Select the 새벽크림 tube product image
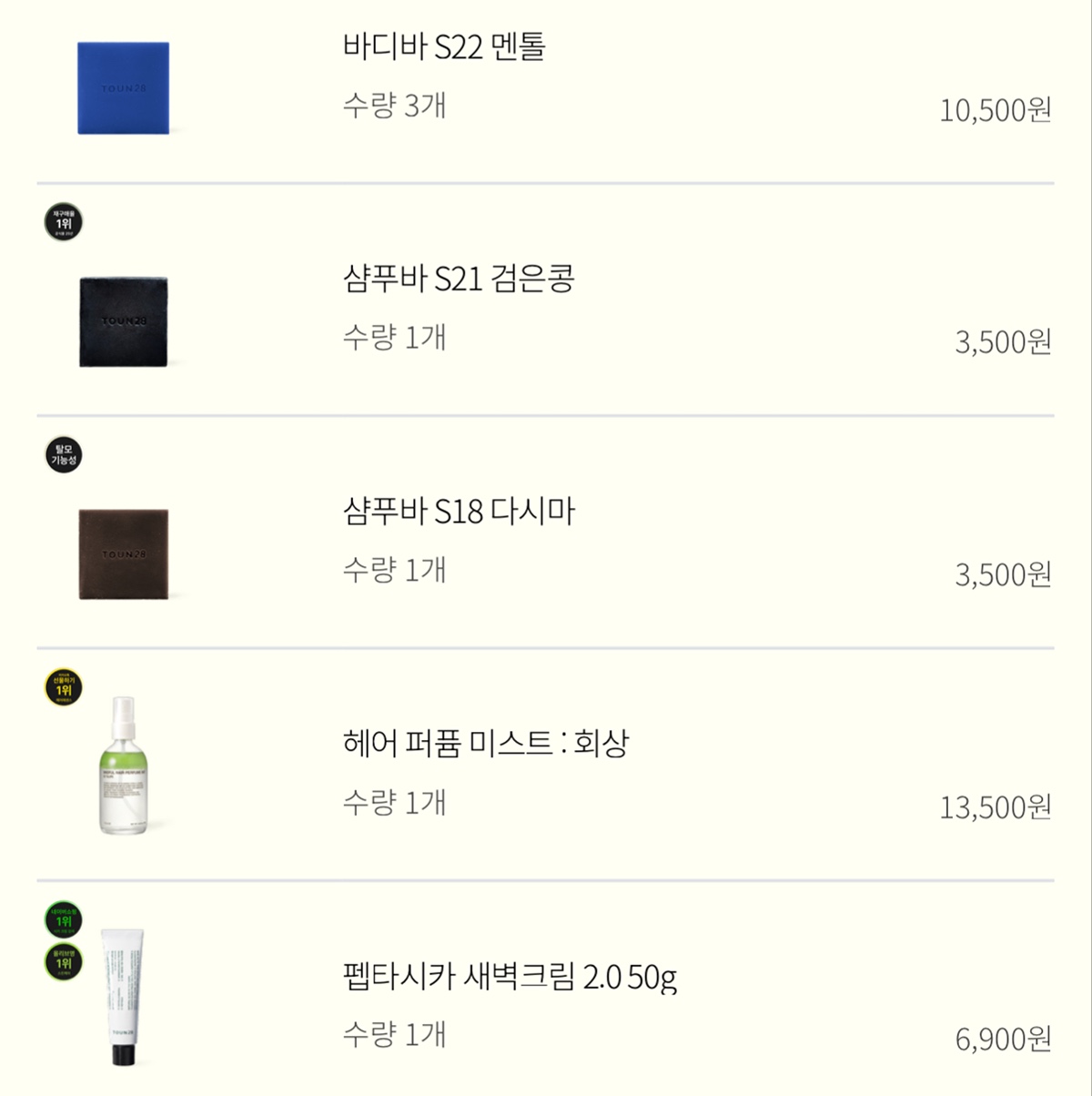 (x=123, y=997)
